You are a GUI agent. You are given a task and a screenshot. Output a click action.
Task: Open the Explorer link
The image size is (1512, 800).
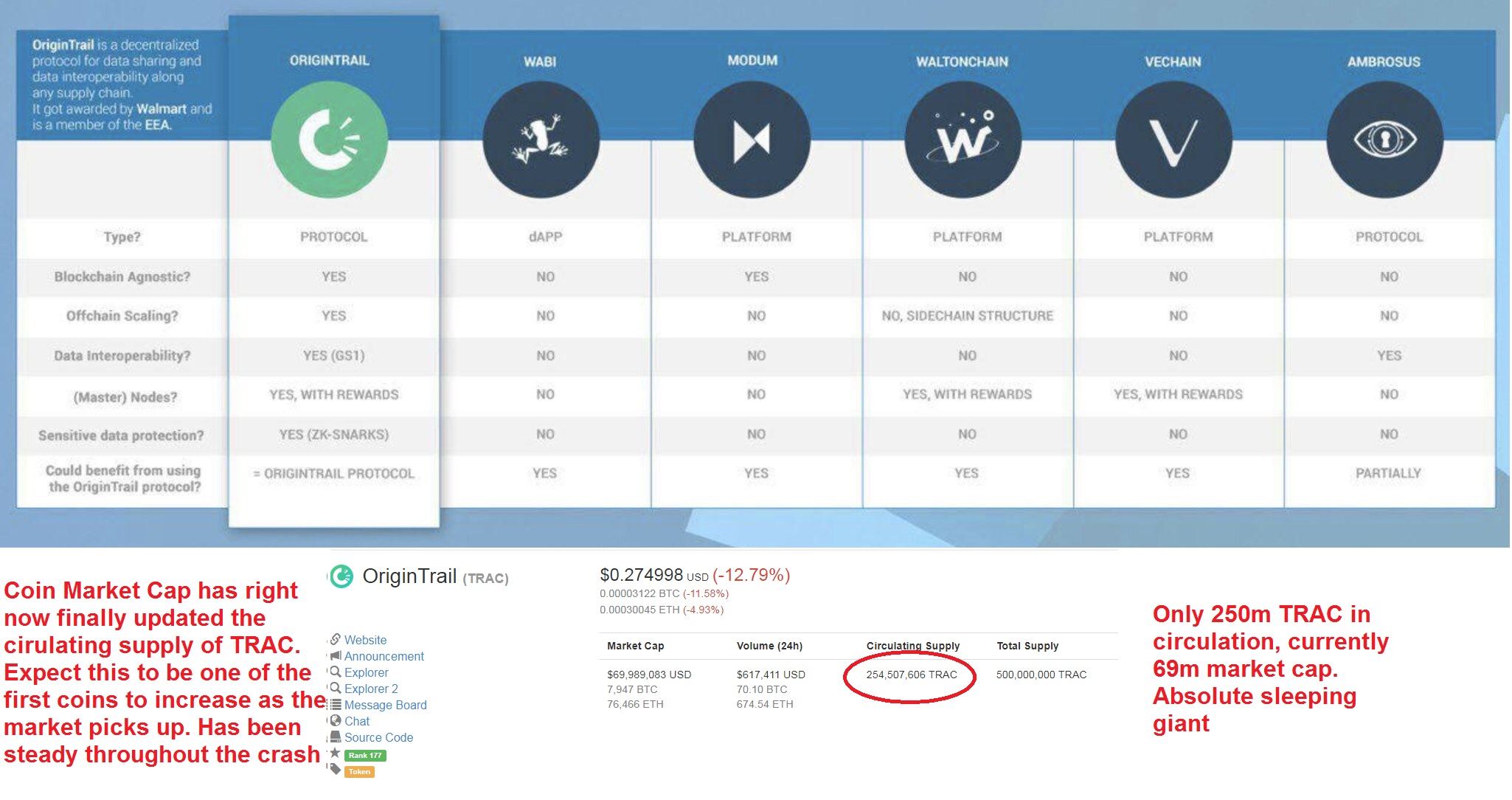367,672
